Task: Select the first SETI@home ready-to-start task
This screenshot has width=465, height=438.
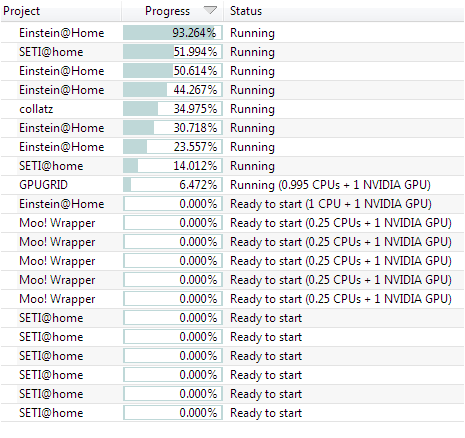Action: [x=232, y=318]
